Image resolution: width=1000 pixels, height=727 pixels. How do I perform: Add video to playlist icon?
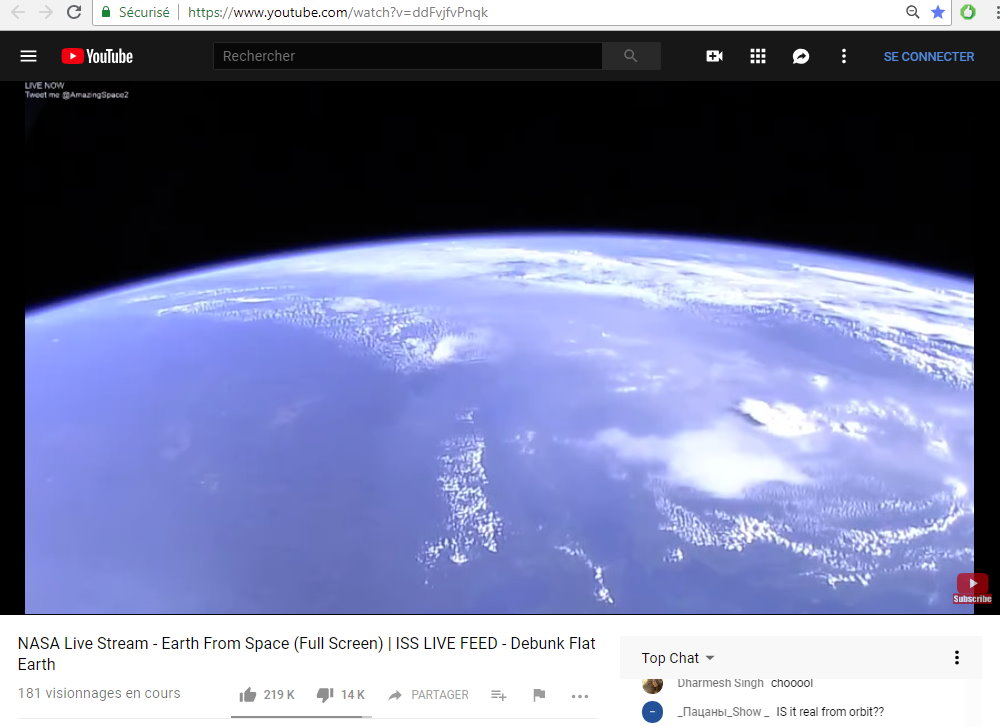pos(499,695)
